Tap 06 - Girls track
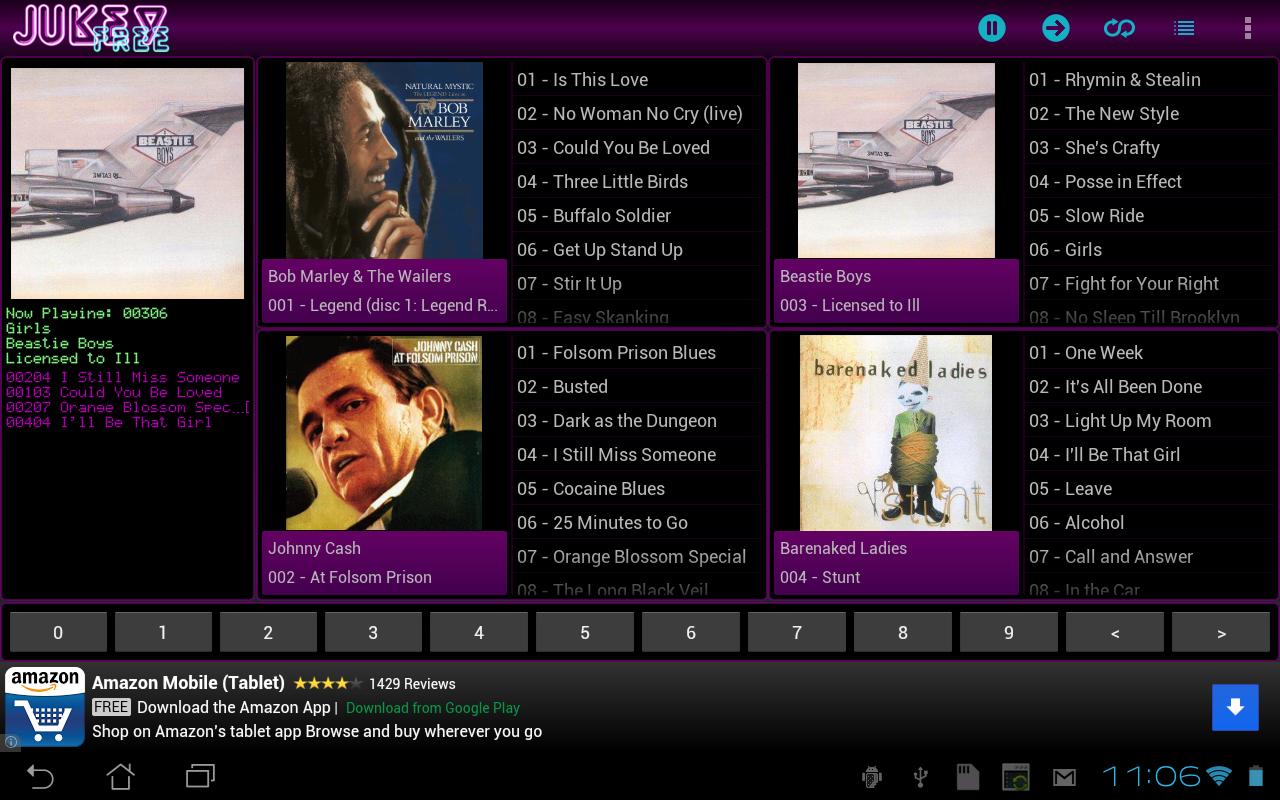 pyautogui.click(x=1150, y=250)
